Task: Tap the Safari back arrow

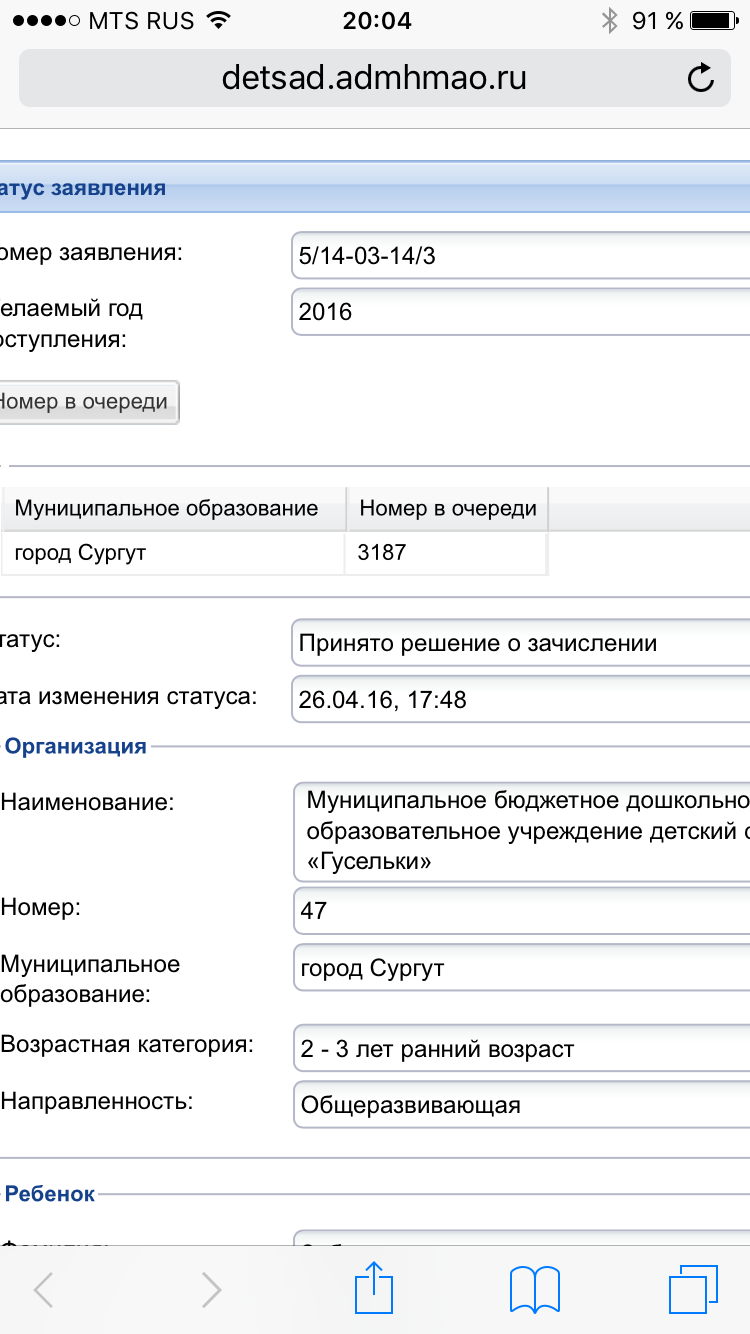Action: (44, 1290)
